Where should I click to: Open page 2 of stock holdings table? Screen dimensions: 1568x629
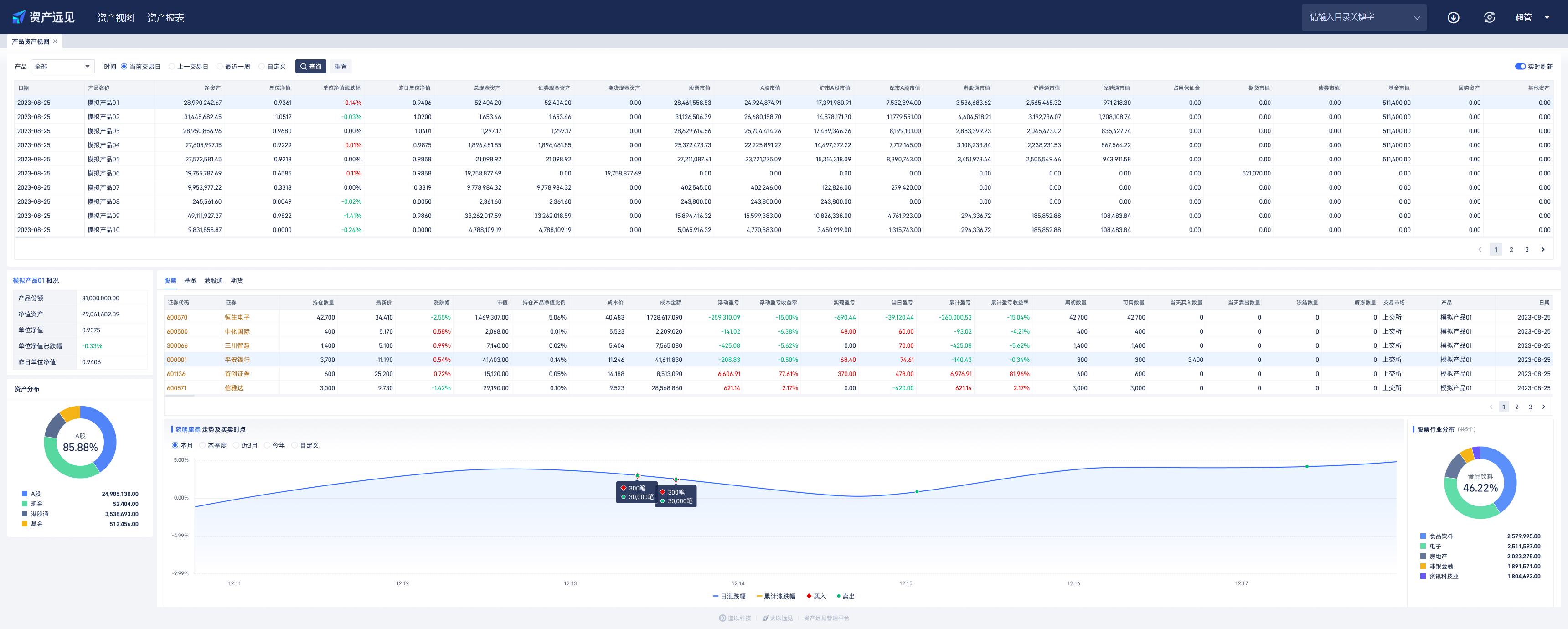pyautogui.click(x=1516, y=407)
